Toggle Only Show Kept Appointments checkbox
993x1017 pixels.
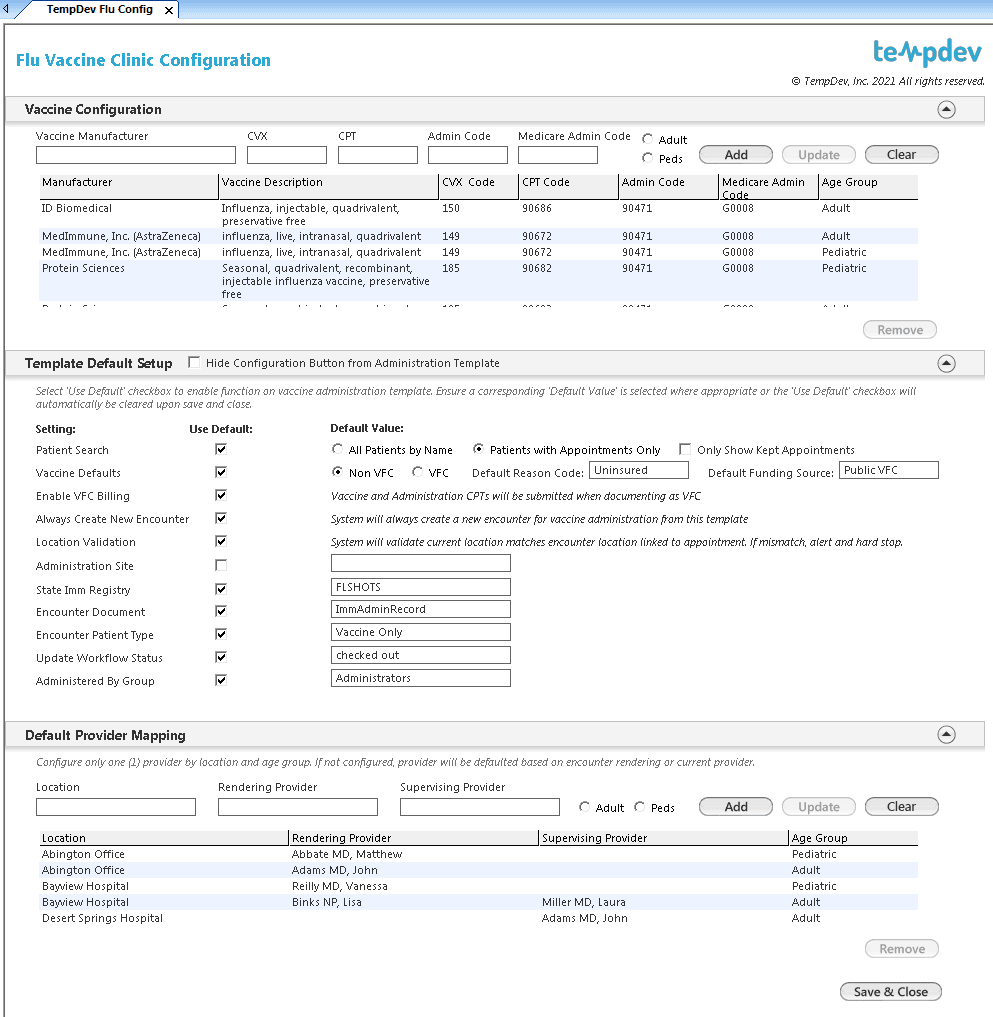[685, 450]
